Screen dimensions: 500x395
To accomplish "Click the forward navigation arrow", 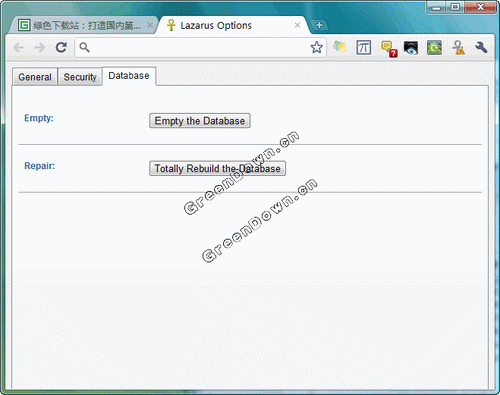I will (40, 48).
